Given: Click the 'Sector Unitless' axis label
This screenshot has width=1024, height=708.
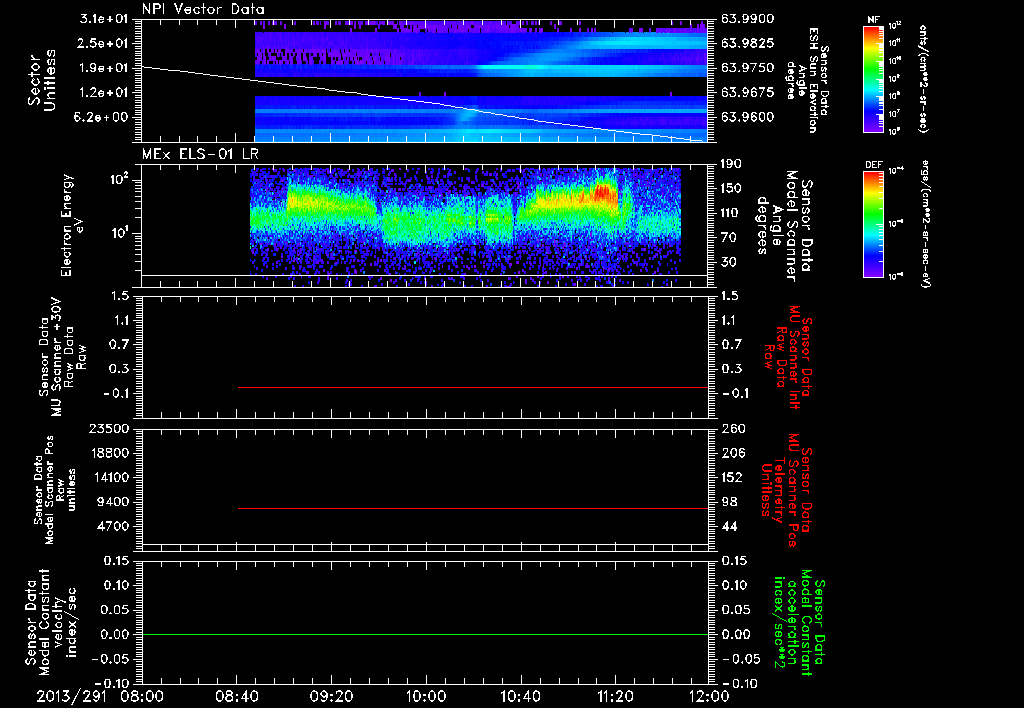Looking at the screenshot, I should click(42, 80).
